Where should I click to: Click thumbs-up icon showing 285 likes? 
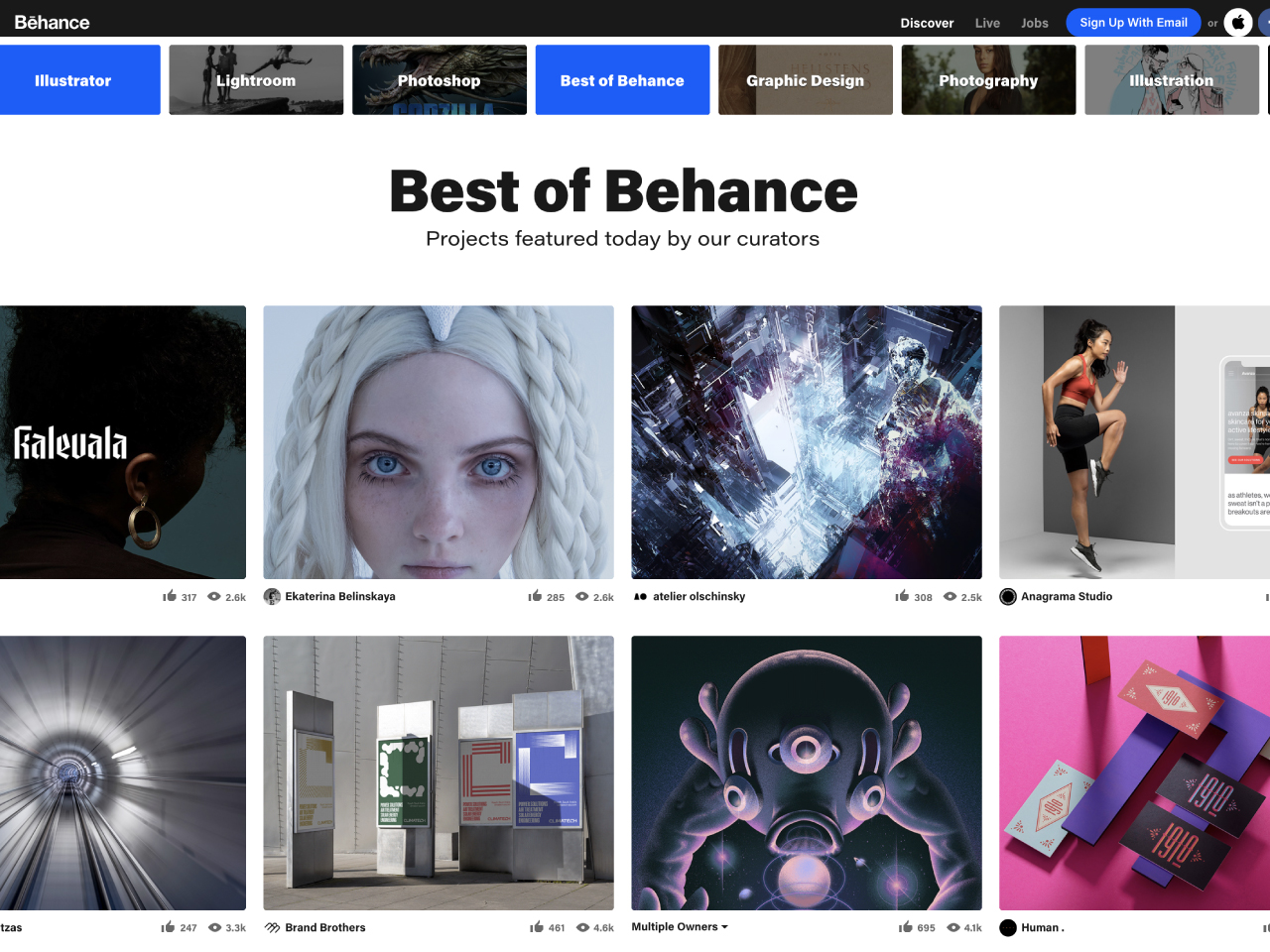click(536, 596)
